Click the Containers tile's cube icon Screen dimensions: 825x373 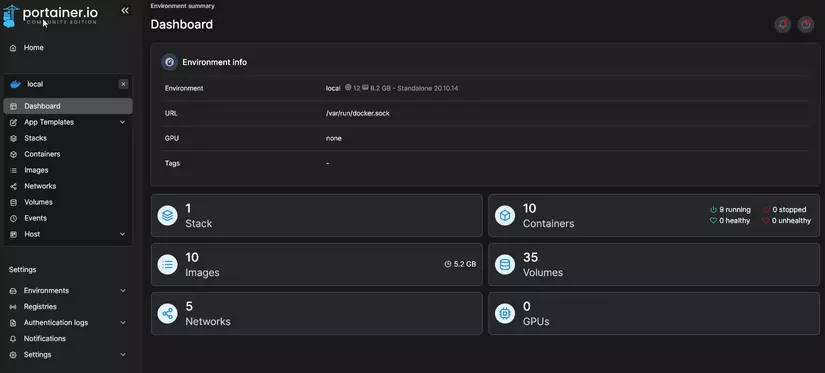click(x=505, y=215)
